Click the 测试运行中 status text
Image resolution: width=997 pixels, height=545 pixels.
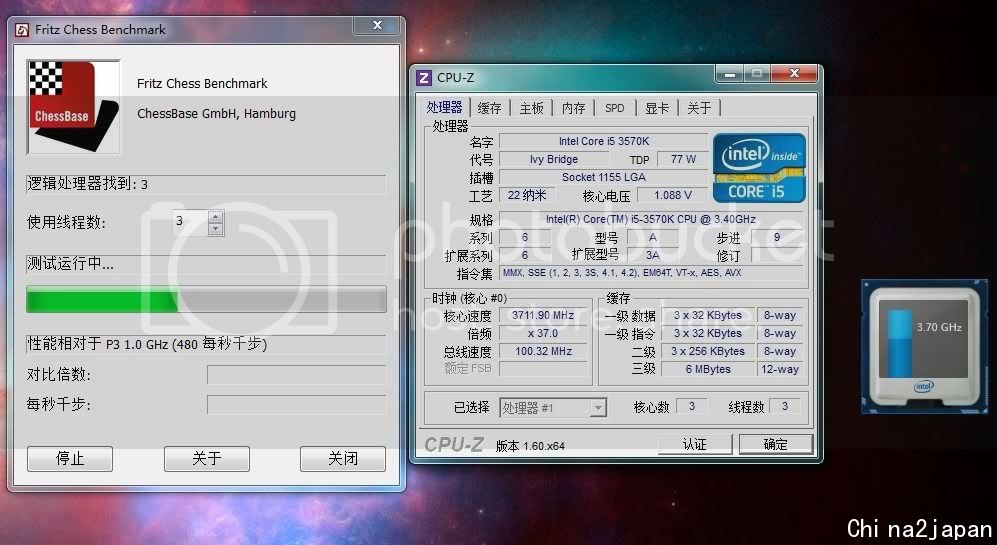tap(71, 263)
